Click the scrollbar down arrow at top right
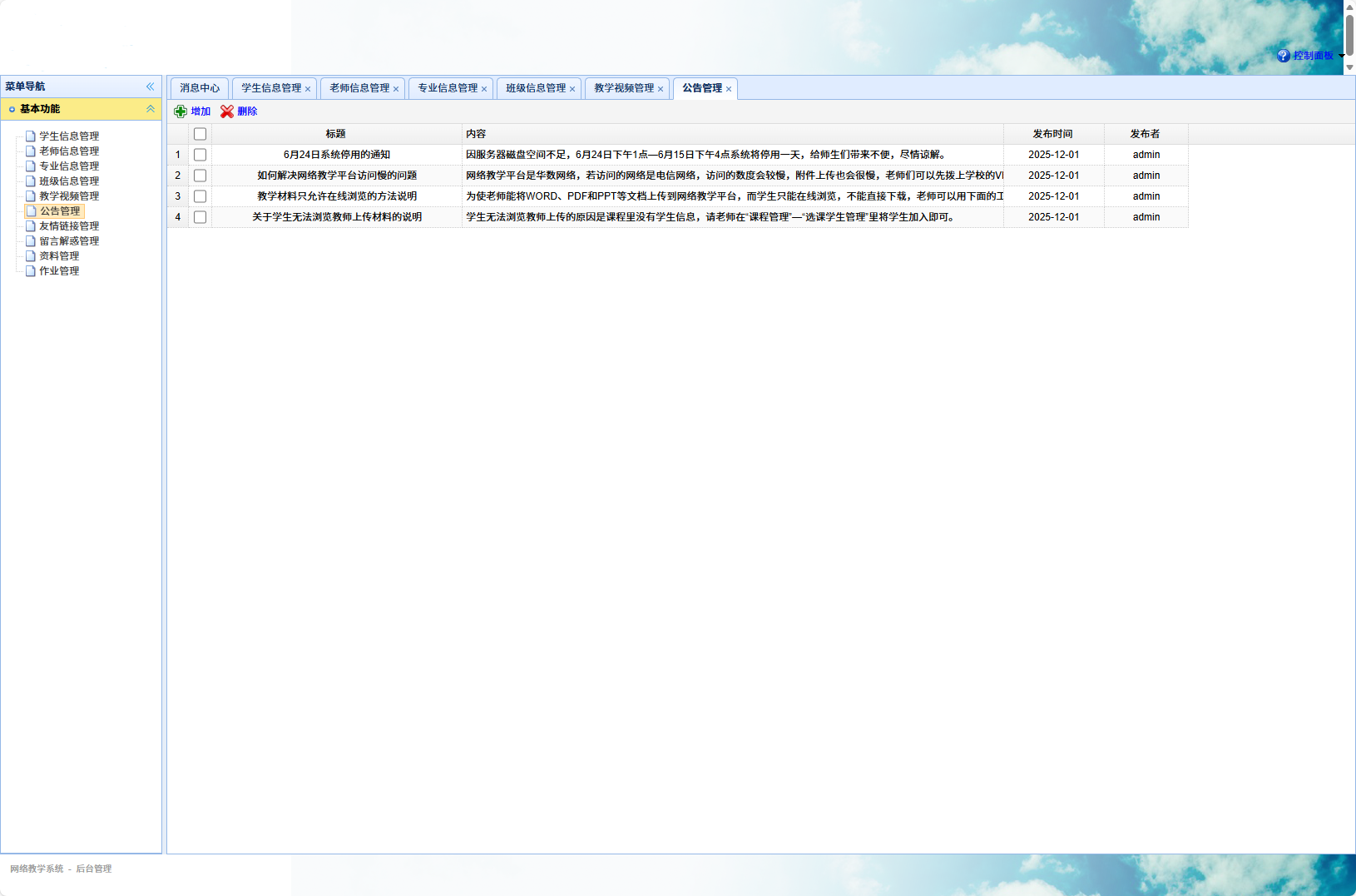 pos(1350,67)
